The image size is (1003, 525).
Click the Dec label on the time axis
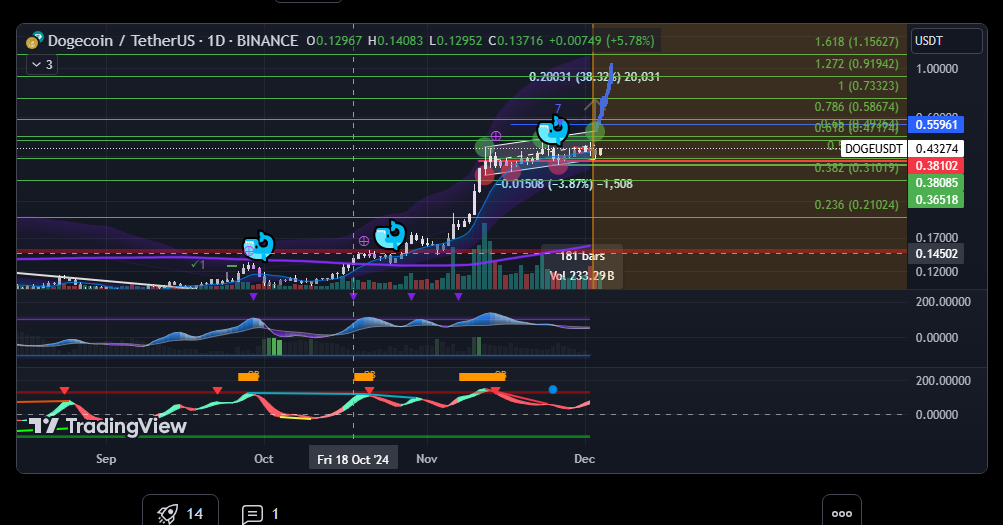point(585,458)
